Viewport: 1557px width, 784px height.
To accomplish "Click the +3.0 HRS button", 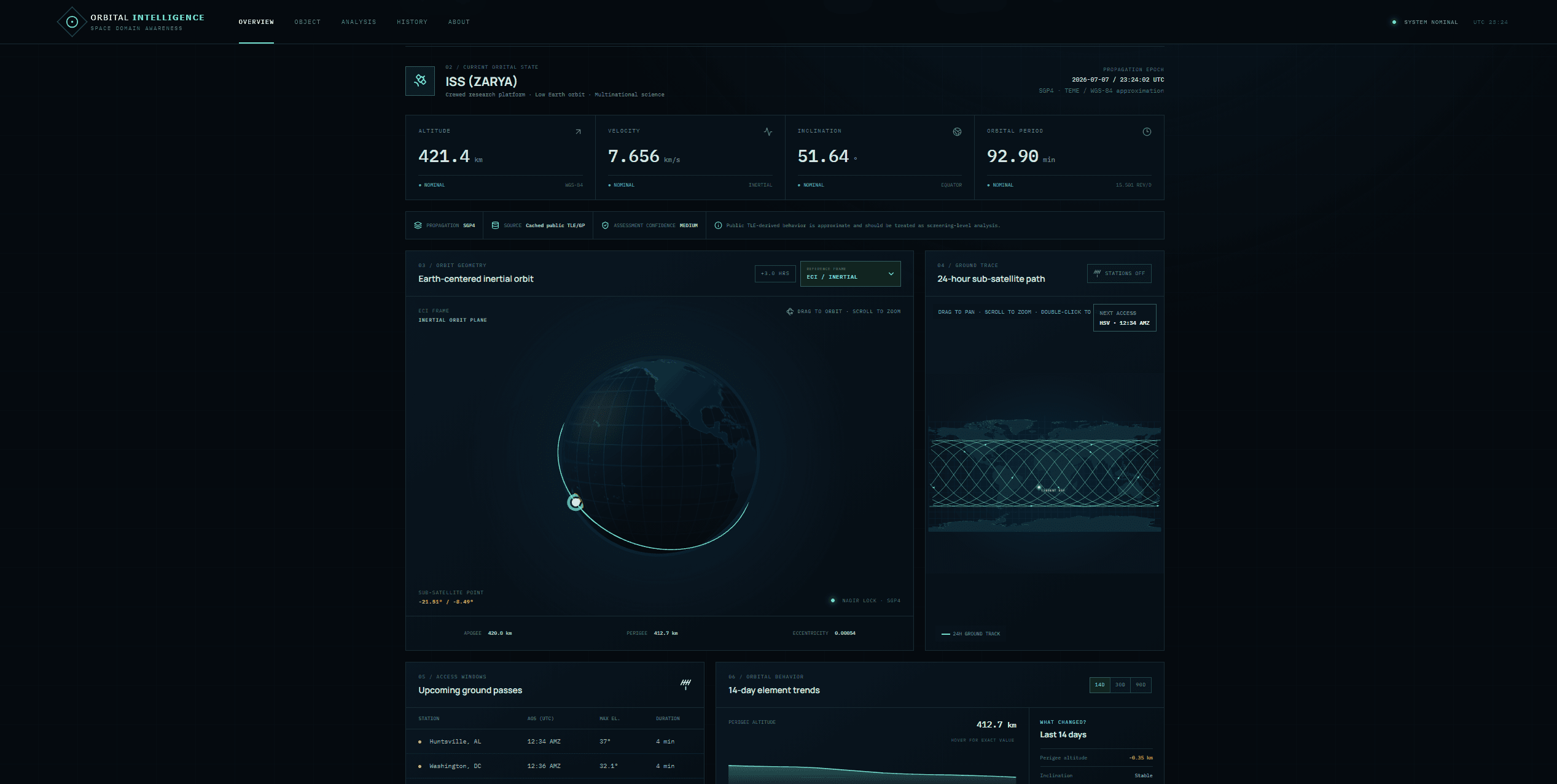I will click(775, 273).
